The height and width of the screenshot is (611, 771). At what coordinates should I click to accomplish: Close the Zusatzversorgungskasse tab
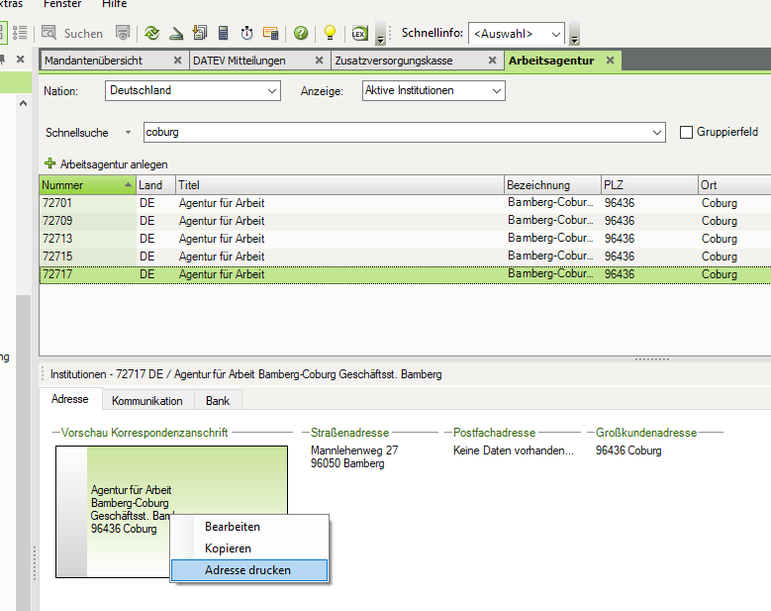[x=492, y=60]
